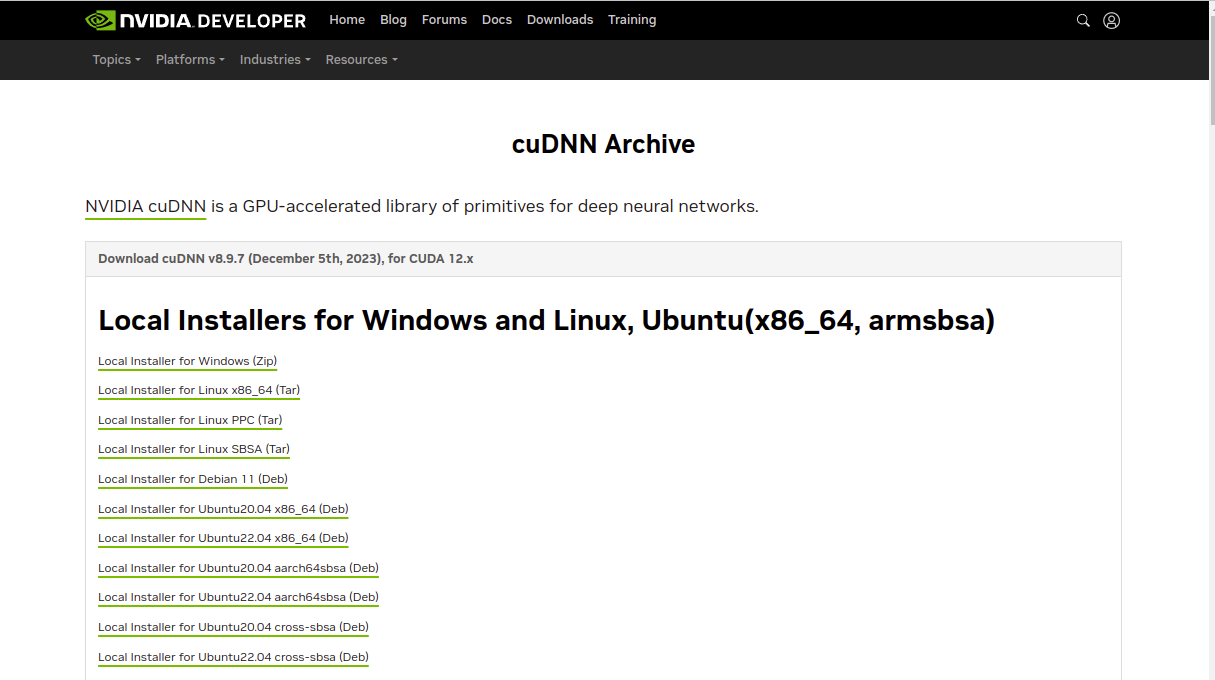Download Ubuntu22.04 x86_64 (Deb) installer
The image size is (1215, 680).
click(223, 538)
